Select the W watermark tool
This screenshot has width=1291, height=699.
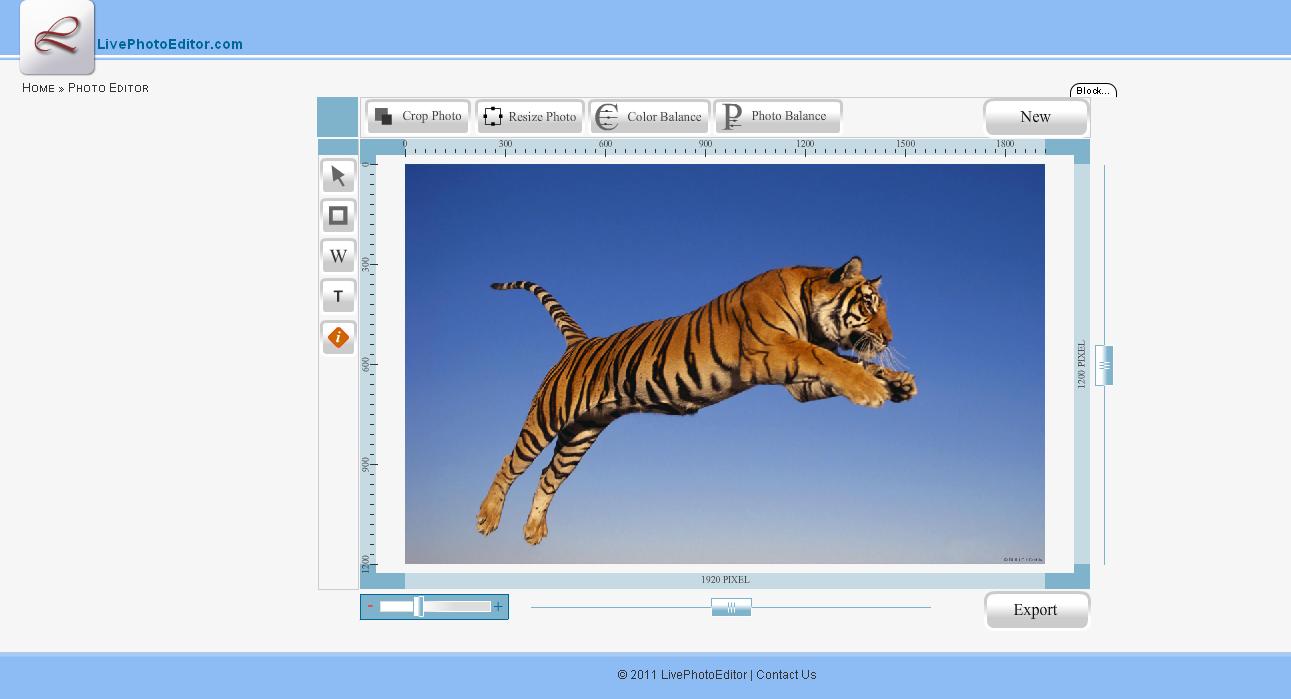338,256
